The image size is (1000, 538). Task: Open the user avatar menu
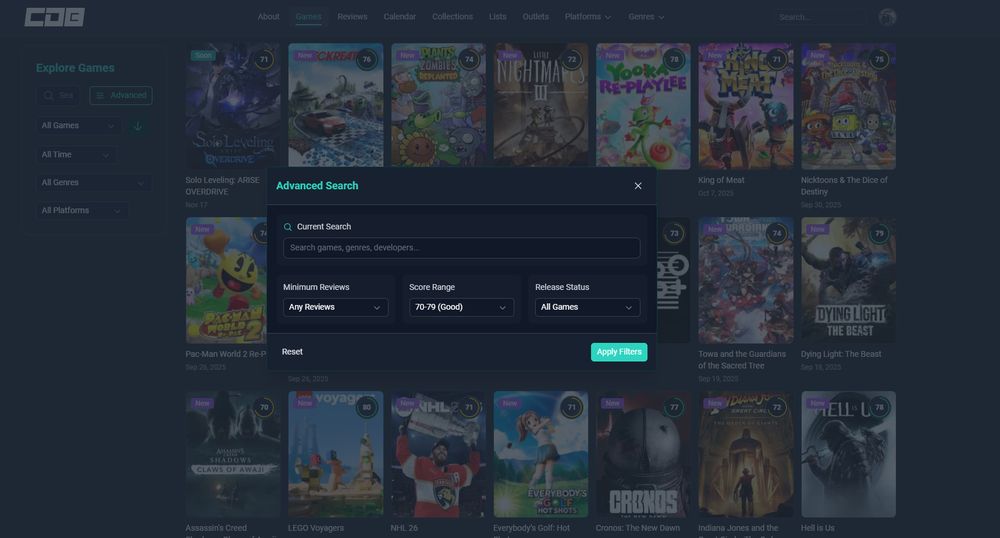coord(887,17)
